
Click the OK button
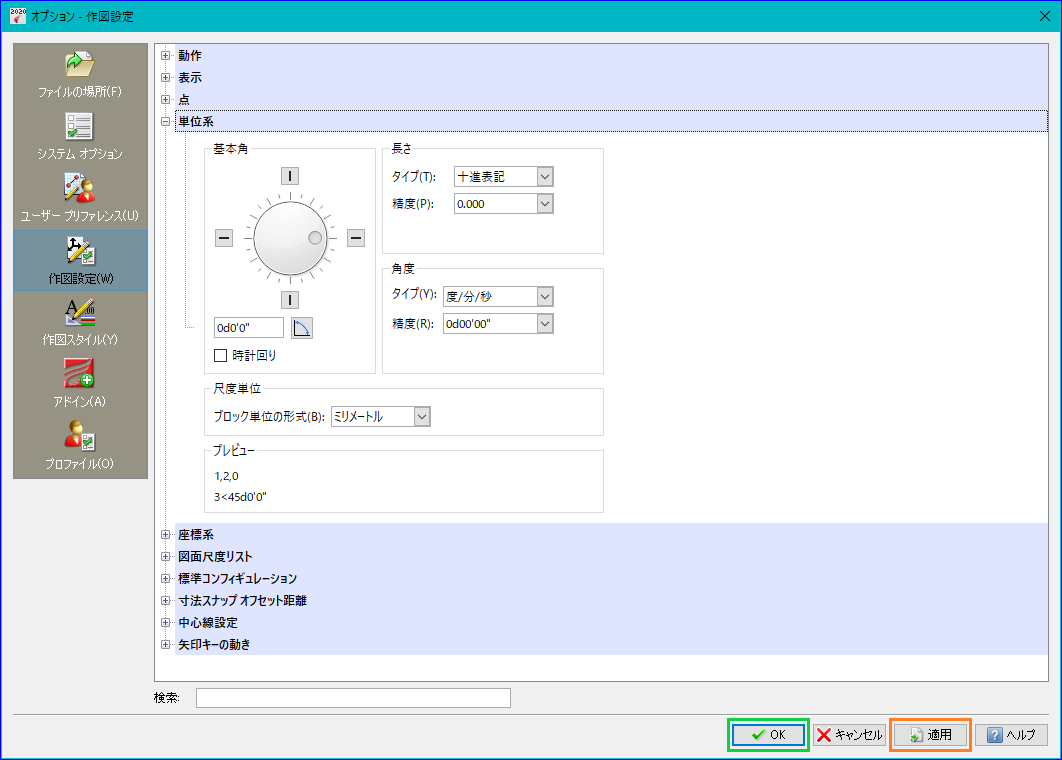click(768, 735)
